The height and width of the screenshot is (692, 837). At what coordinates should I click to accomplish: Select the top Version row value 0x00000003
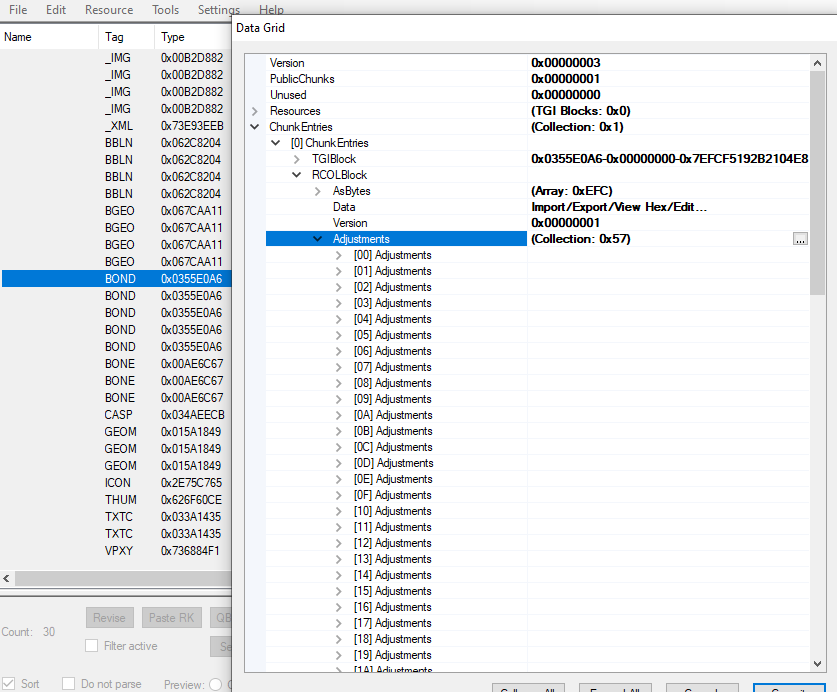(566, 63)
